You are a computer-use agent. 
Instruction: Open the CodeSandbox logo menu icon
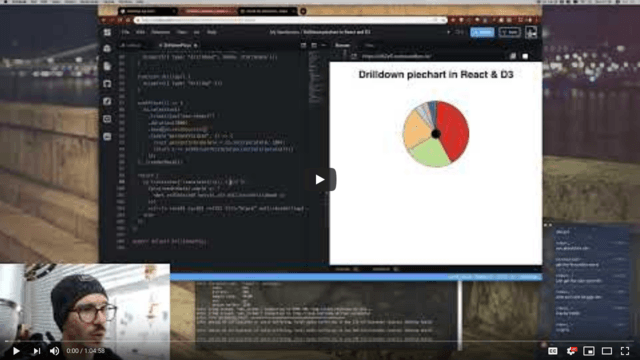(x=107, y=32)
